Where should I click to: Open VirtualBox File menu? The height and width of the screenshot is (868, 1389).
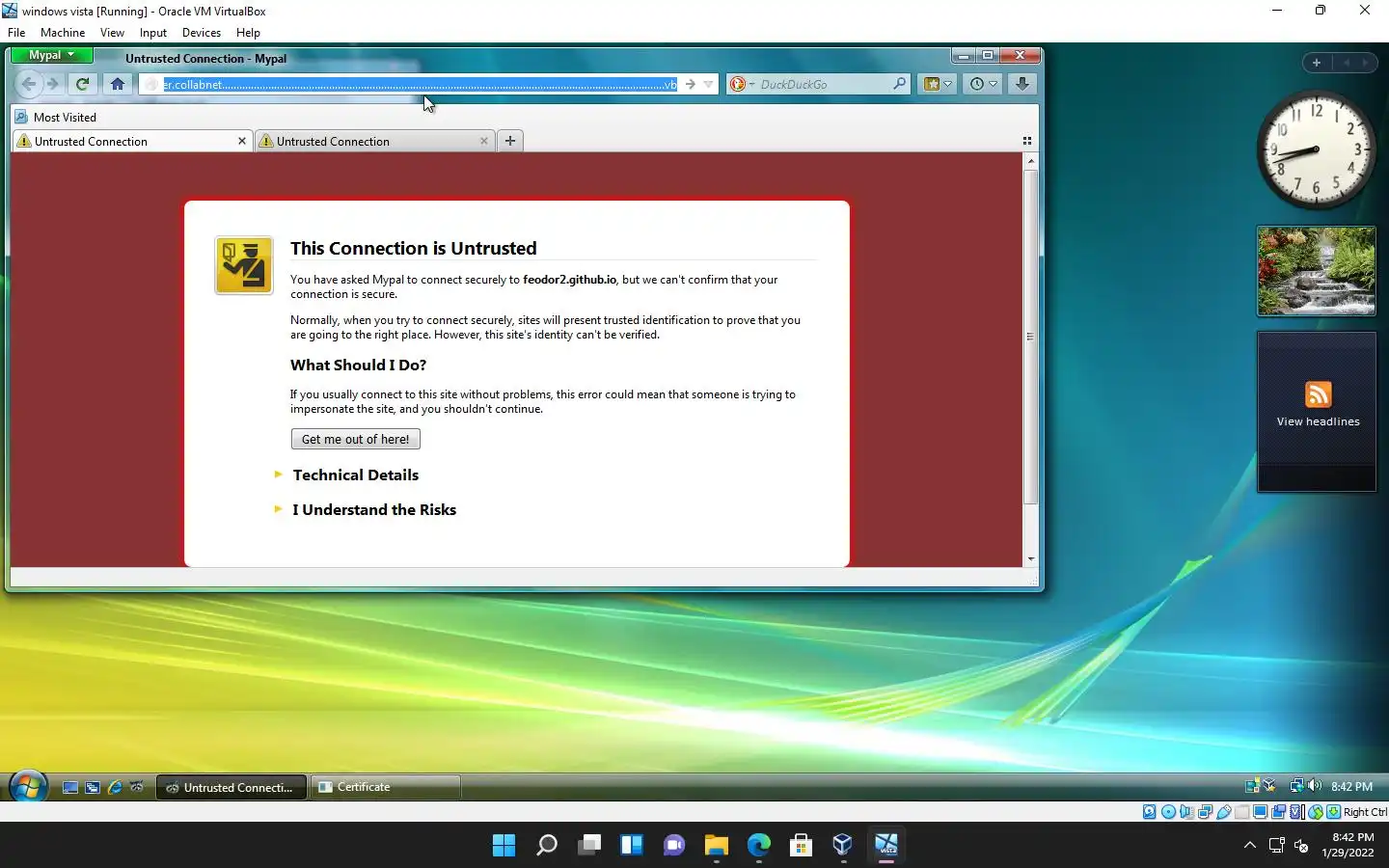tap(16, 32)
